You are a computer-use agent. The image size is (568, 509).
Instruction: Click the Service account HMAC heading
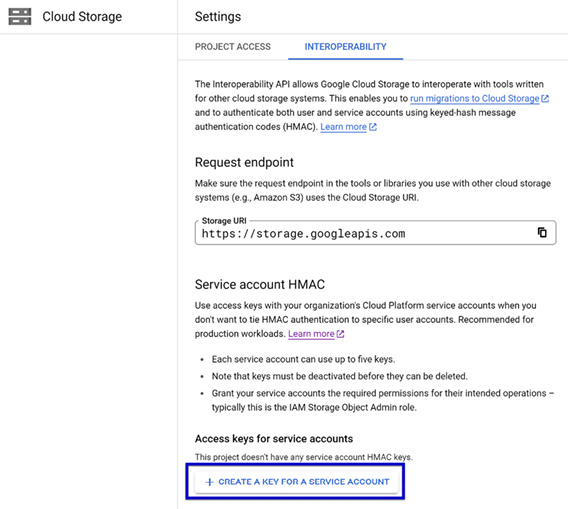(260, 284)
